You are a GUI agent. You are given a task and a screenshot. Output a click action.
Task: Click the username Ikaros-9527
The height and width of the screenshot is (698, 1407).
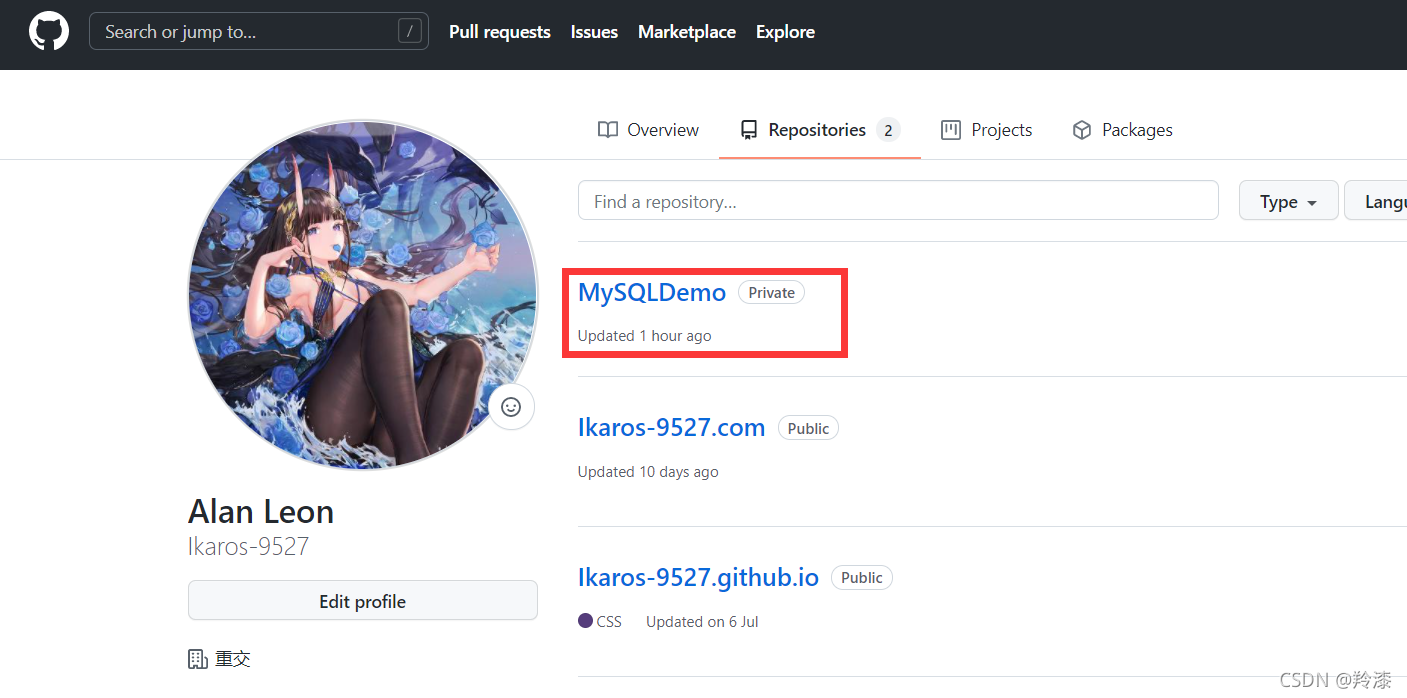click(x=249, y=547)
